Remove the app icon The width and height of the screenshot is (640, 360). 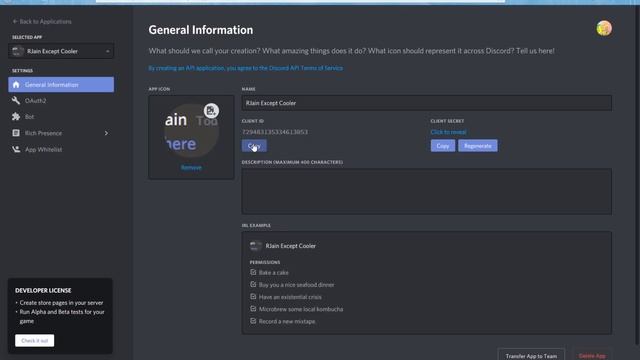[x=191, y=167]
